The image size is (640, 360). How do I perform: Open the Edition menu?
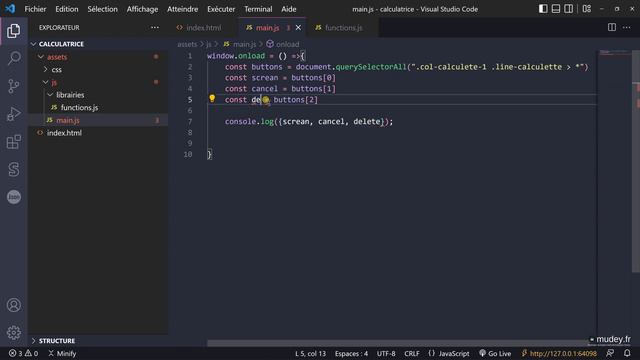click(x=67, y=9)
